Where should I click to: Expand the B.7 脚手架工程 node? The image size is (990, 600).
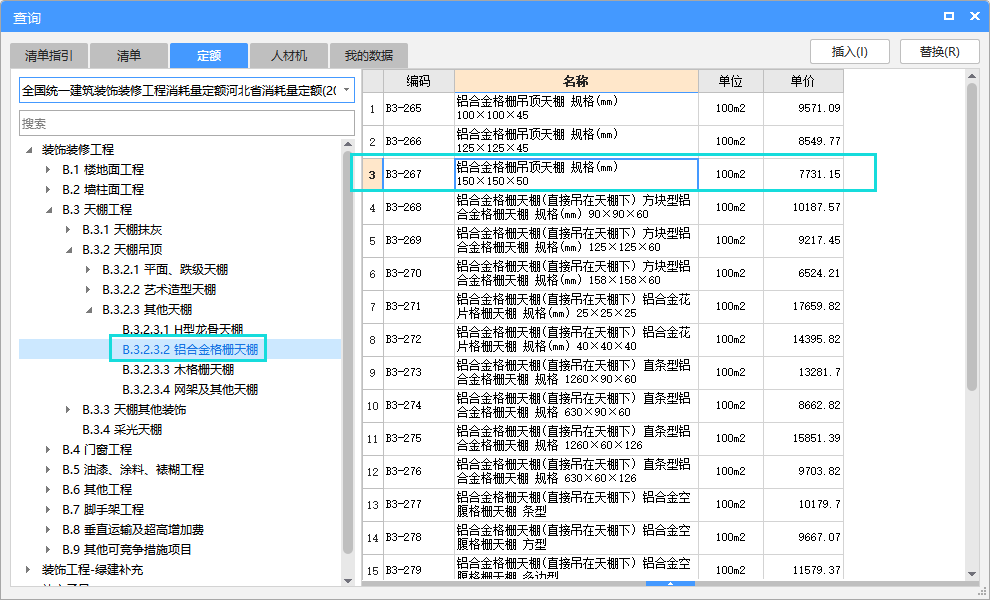(x=49, y=510)
